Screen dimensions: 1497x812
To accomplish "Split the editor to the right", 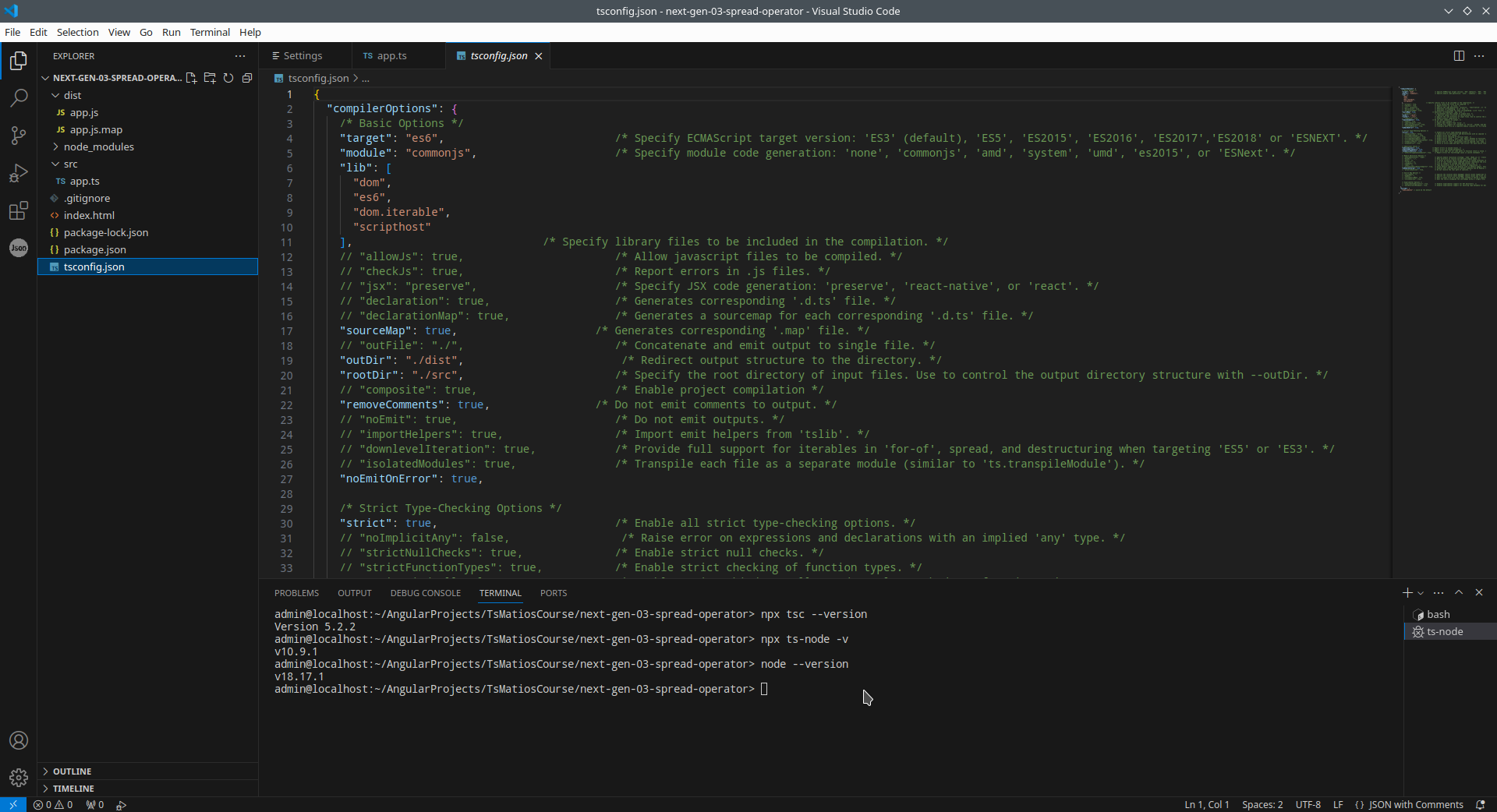I will pyautogui.click(x=1459, y=56).
